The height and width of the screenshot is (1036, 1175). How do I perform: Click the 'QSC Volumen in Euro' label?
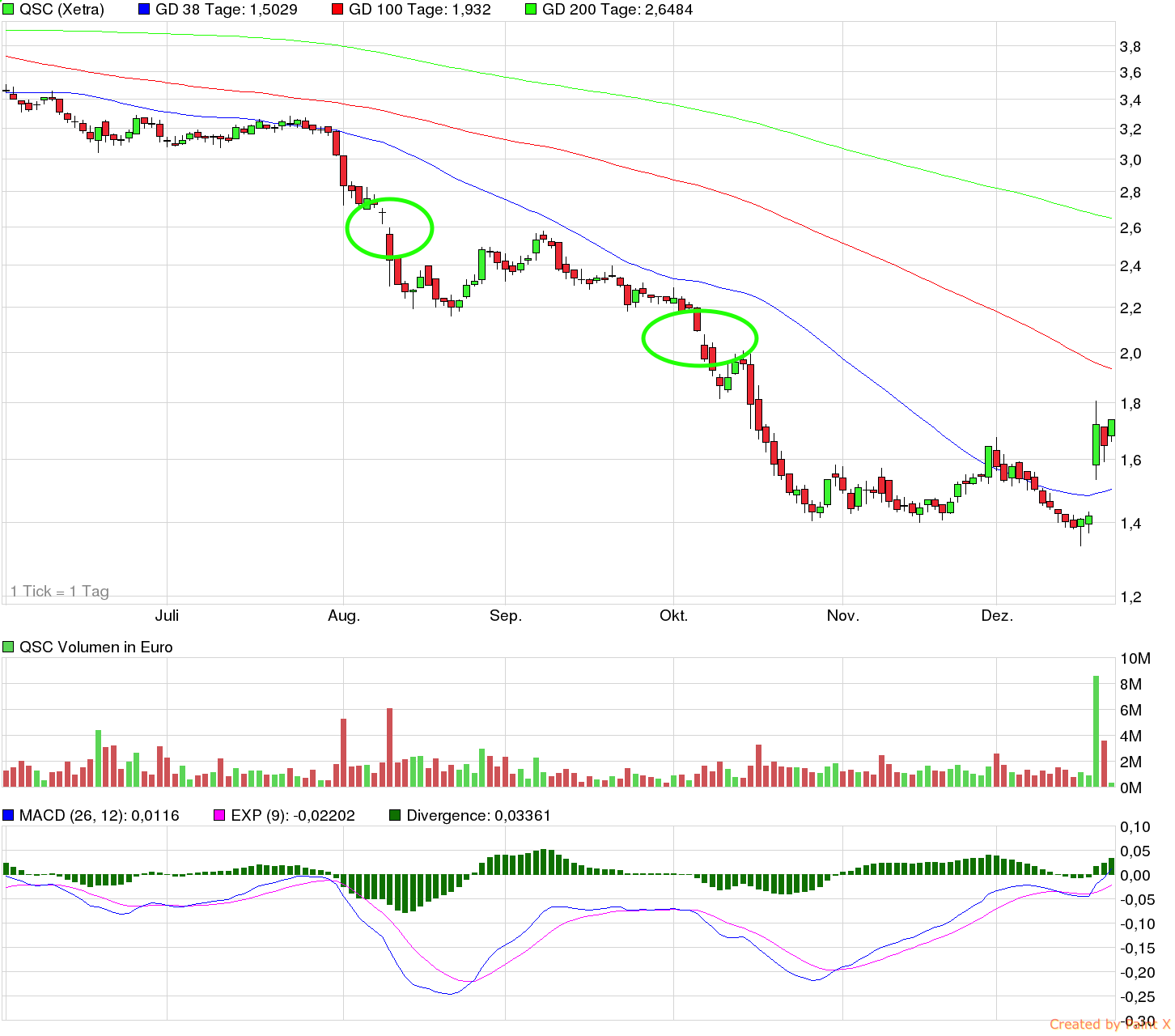[x=96, y=647]
